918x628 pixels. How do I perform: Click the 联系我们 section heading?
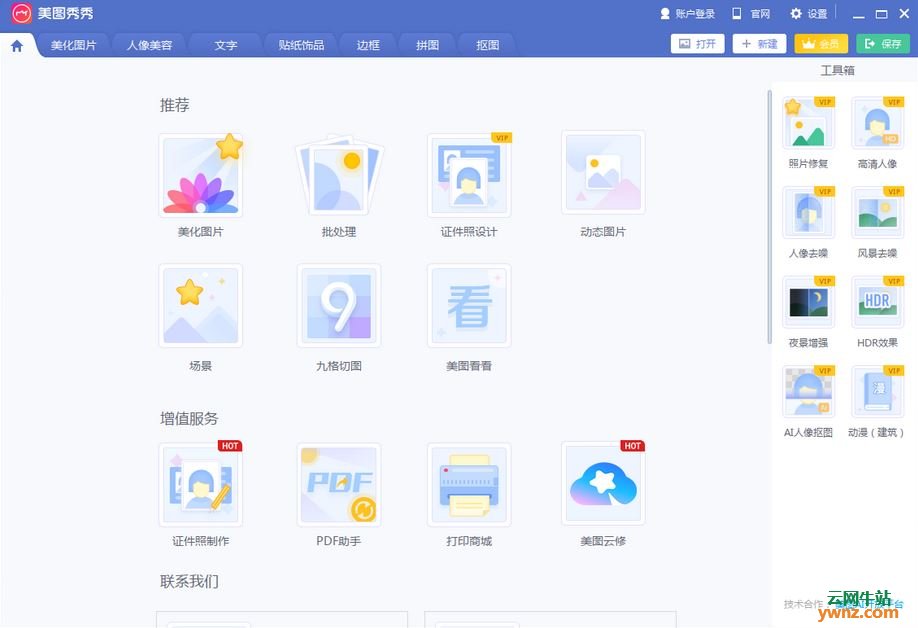pyautogui.click(x=189, y=581)
